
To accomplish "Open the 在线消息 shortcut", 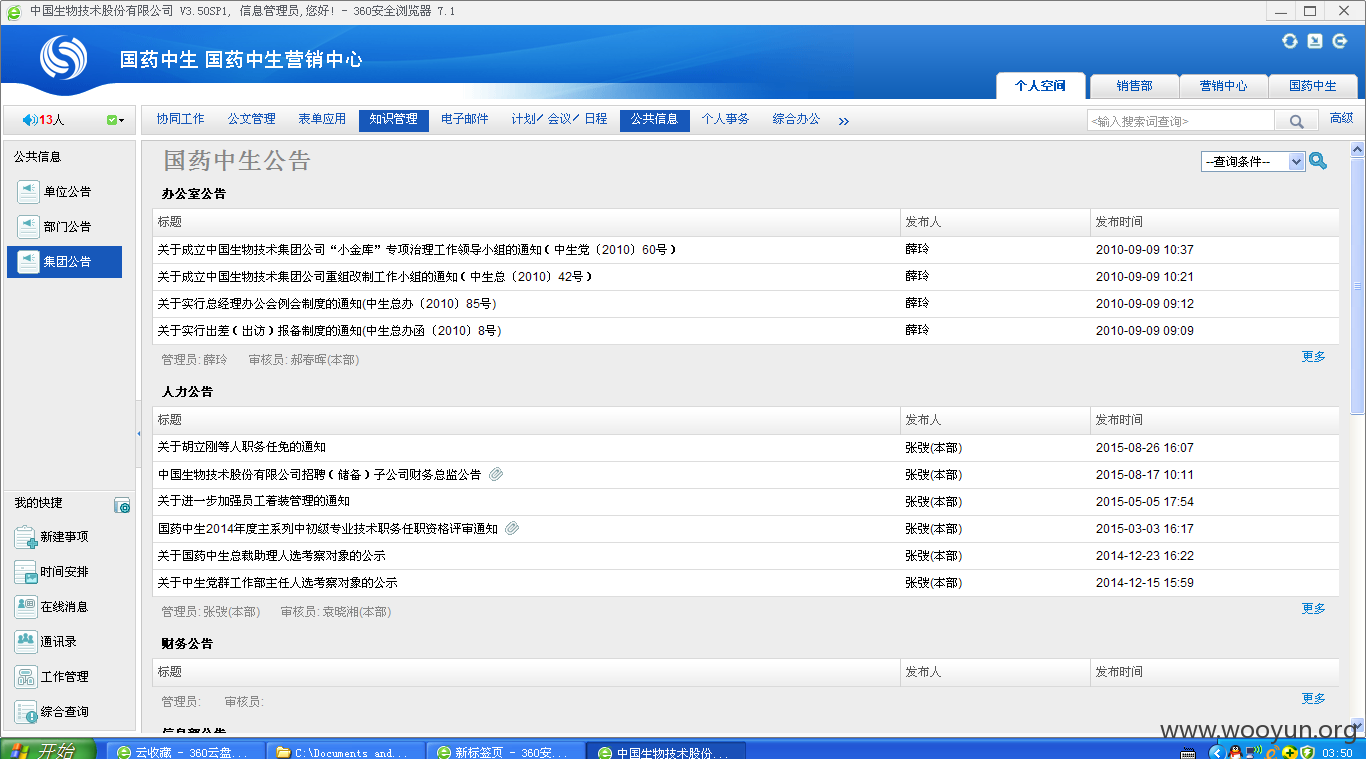I will click(x=52, y=607).
